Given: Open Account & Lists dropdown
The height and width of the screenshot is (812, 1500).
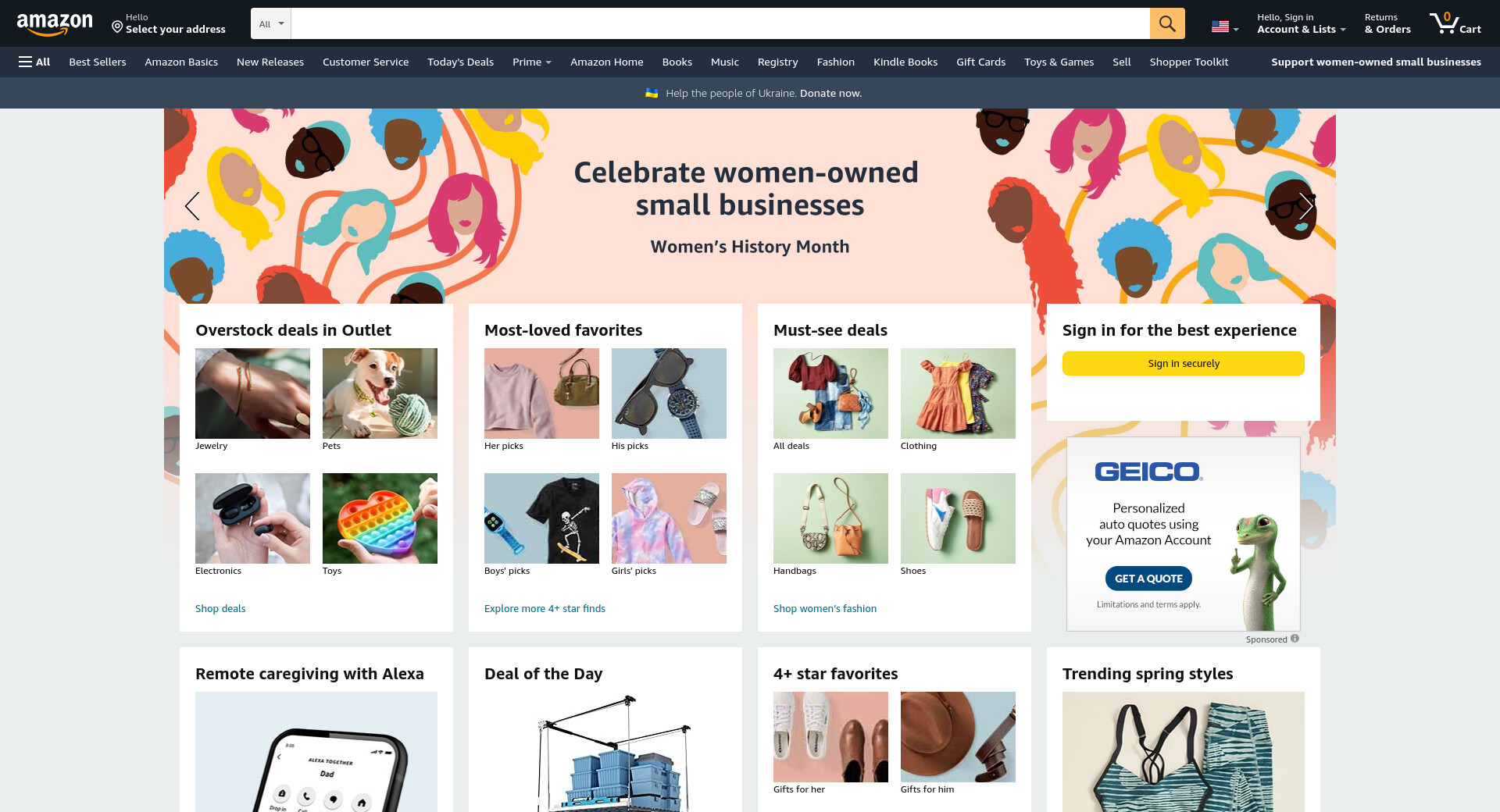Looking at the screenshot, I should point(1301,23).
